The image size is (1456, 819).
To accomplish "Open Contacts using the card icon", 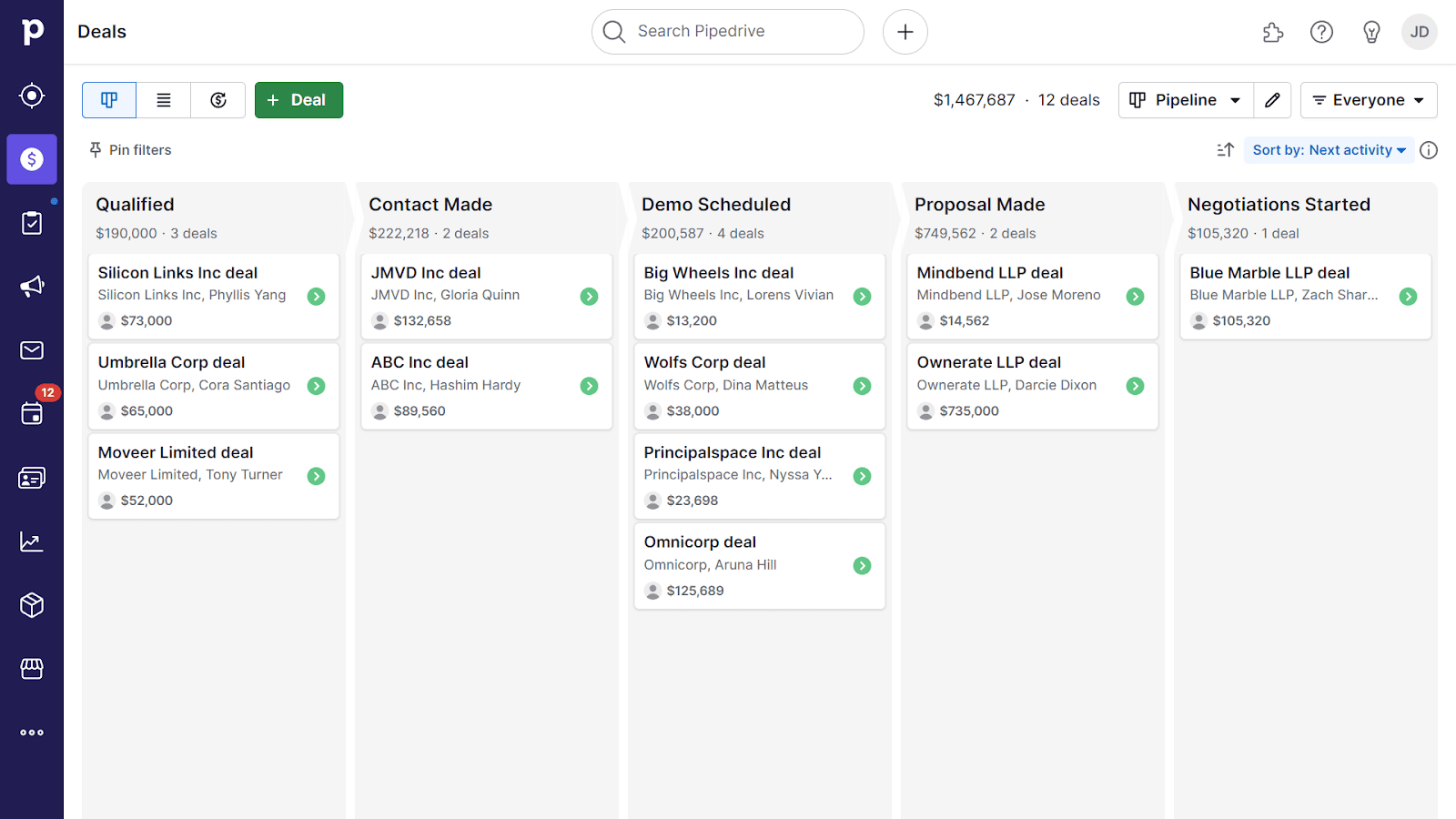I will (32, 477).
